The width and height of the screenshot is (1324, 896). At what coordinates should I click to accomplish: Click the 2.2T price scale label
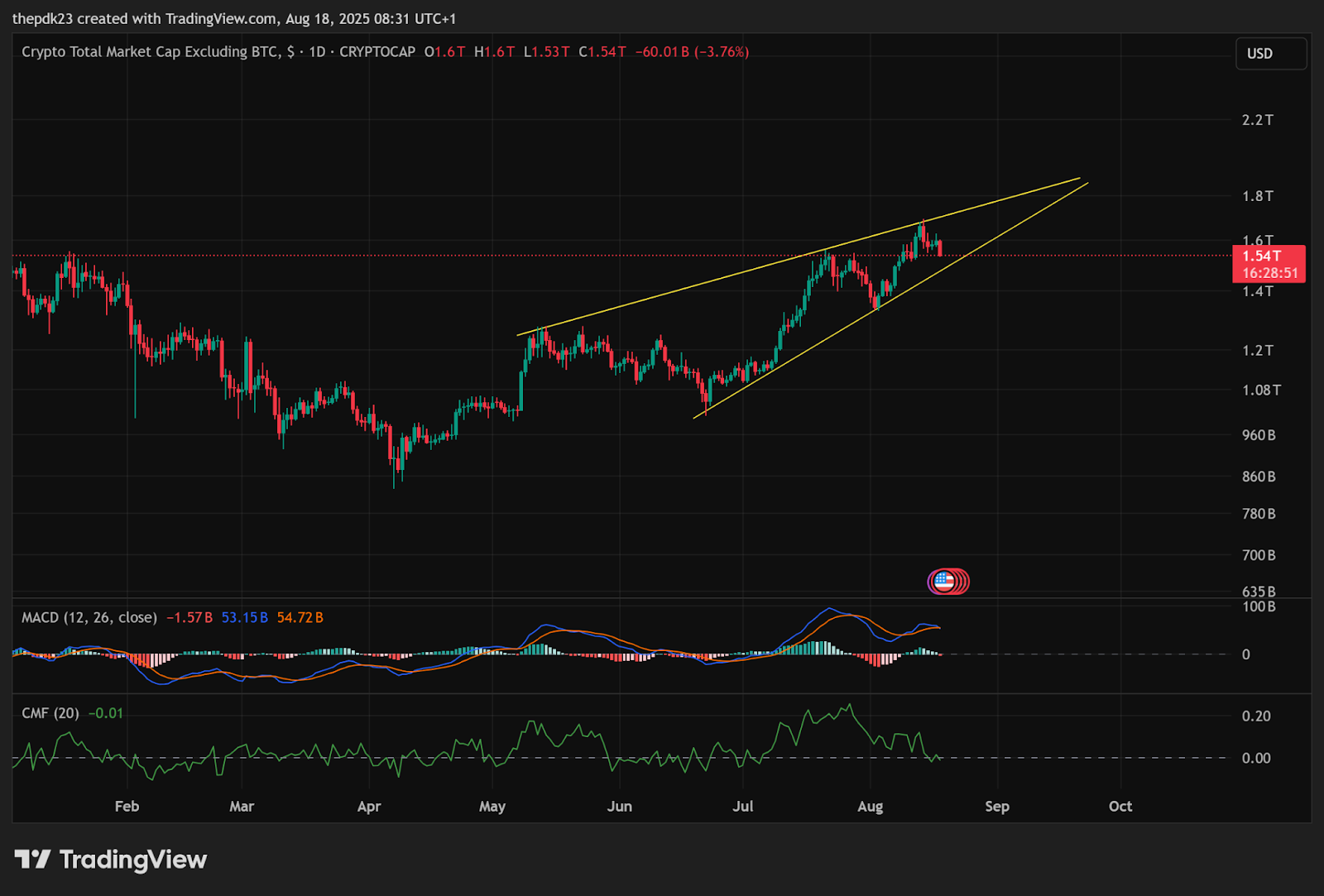click(x=1258, y=120)
